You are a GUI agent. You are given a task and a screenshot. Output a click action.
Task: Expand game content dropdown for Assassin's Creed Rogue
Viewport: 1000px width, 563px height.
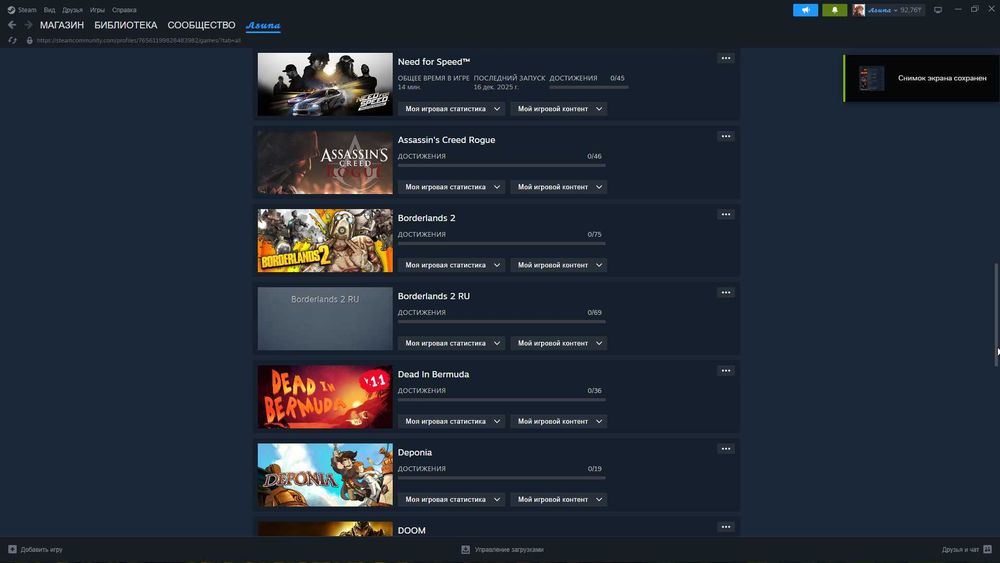pos(559,187)
